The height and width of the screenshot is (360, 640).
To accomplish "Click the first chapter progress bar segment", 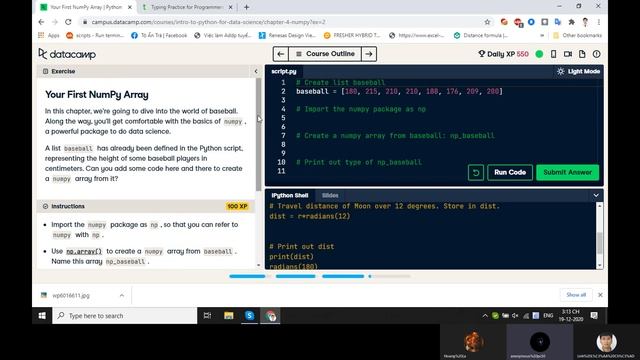I will click(247, 276).
